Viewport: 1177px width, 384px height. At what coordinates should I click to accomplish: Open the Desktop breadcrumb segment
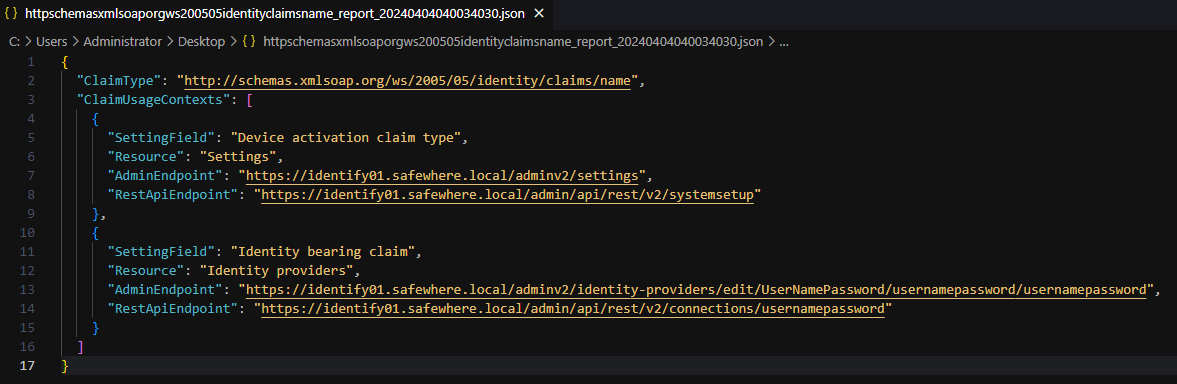pos(201,41)
